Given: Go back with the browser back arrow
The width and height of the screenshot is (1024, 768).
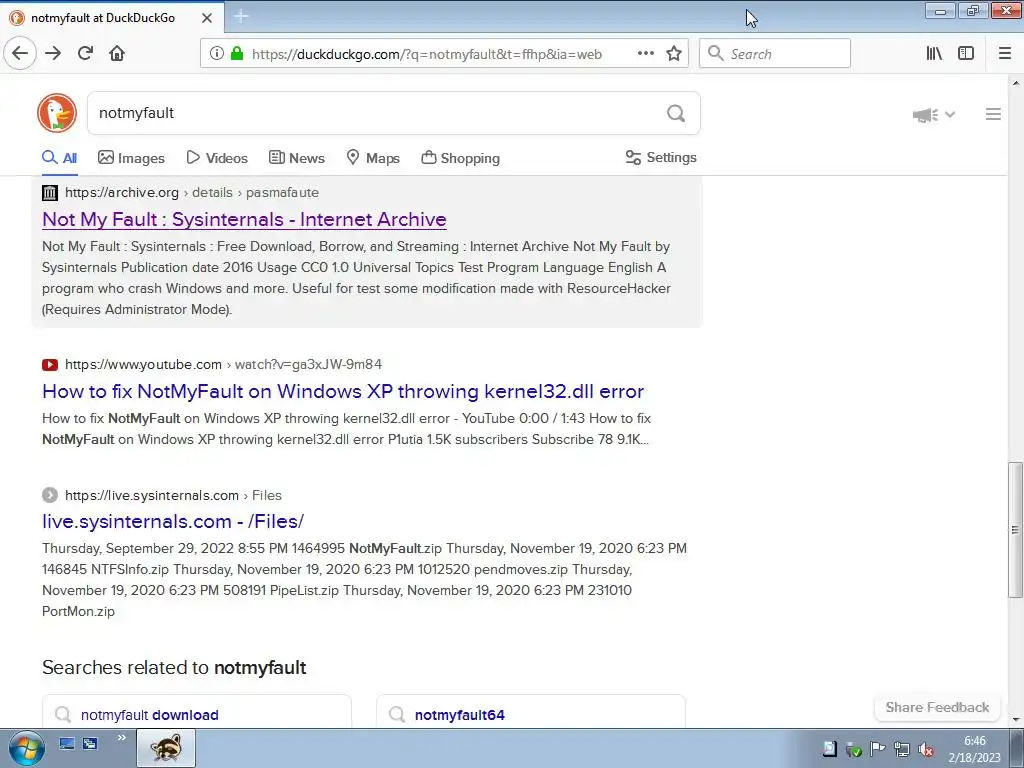Looking at the screenshot, I should (20, 54).
